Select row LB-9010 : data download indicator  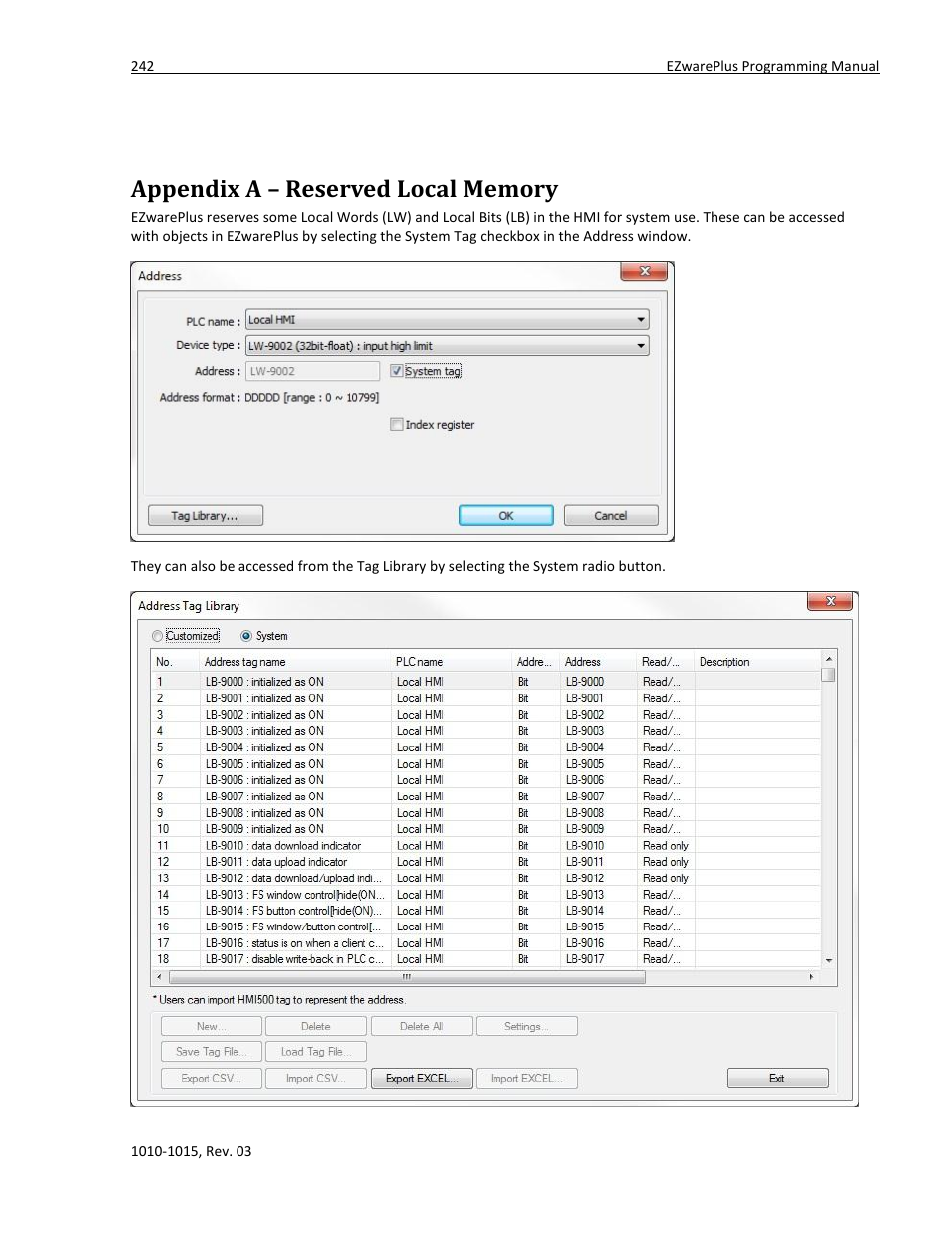pos(486,845)
